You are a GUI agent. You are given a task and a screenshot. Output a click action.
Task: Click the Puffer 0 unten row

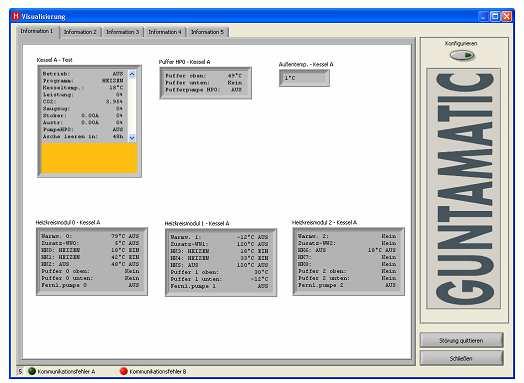90,278
